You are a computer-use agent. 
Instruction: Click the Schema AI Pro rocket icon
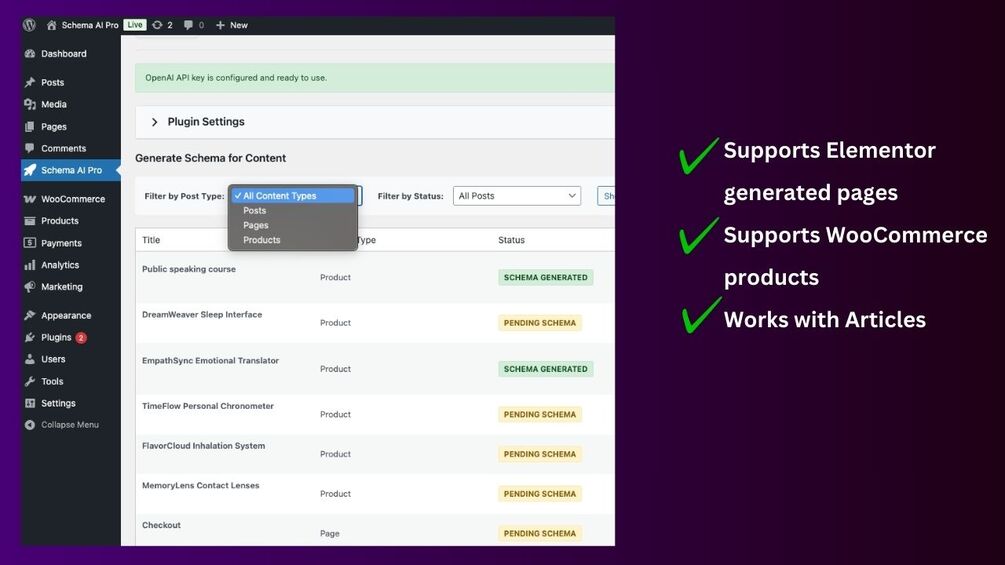pos(29,170)
